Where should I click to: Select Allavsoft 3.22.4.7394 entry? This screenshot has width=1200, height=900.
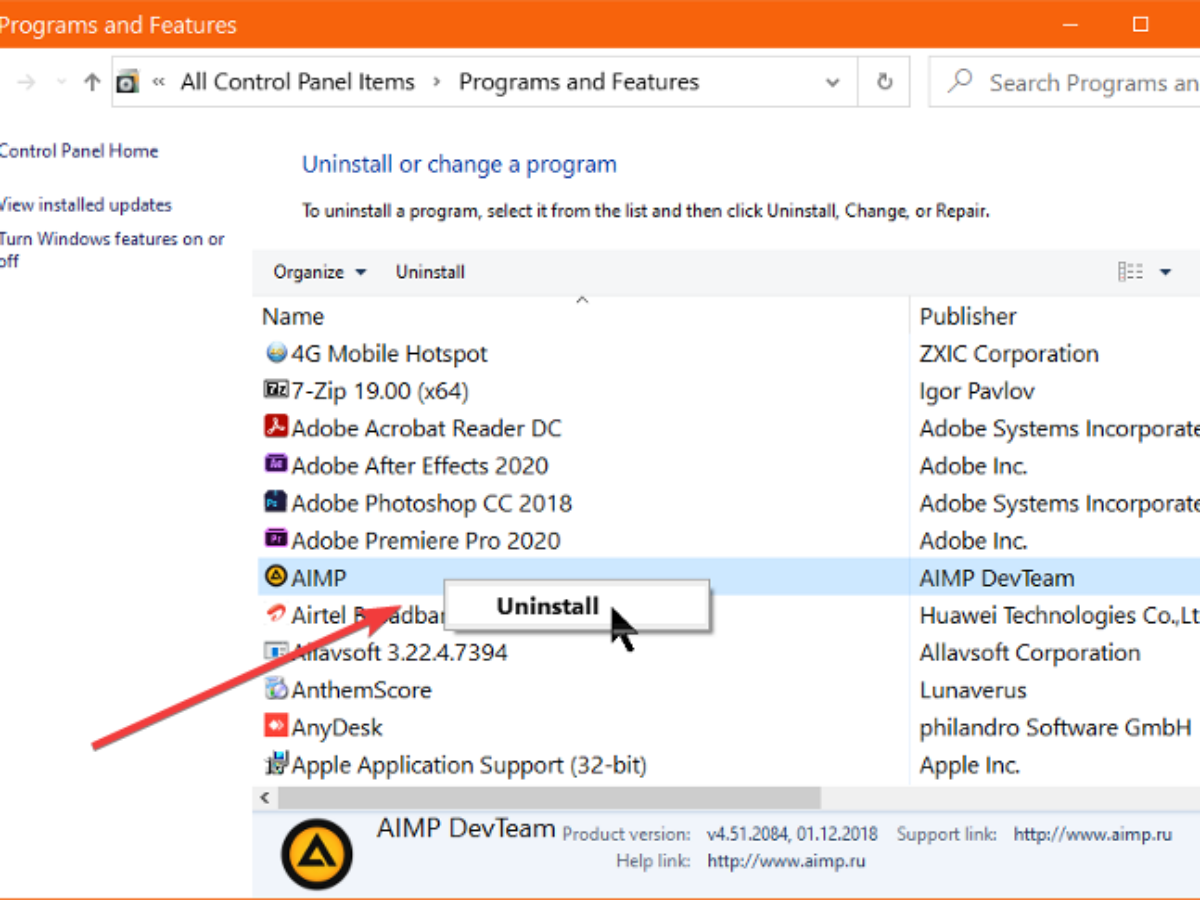pos(727,652)
